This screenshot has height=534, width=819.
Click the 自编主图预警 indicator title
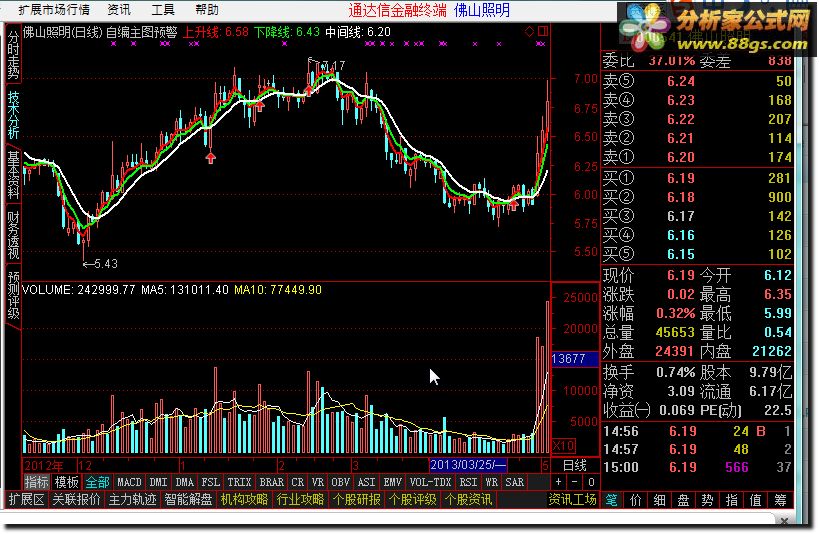142,32
